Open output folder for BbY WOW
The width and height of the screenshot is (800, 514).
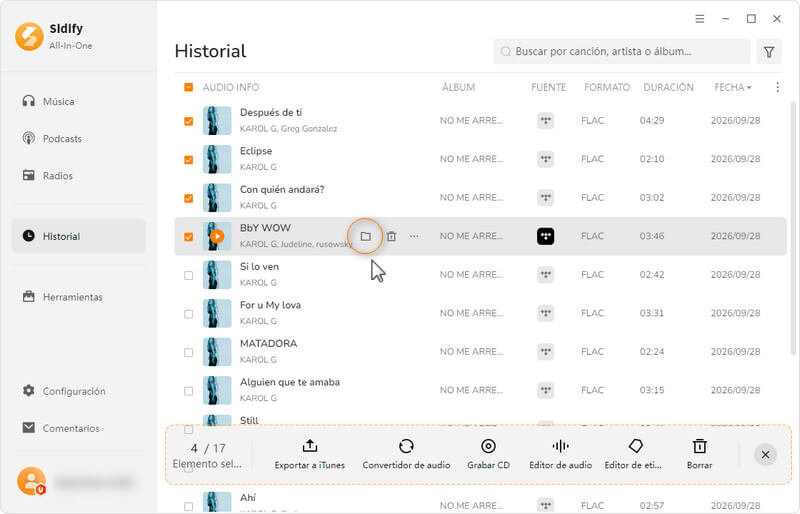coord(365,236)
